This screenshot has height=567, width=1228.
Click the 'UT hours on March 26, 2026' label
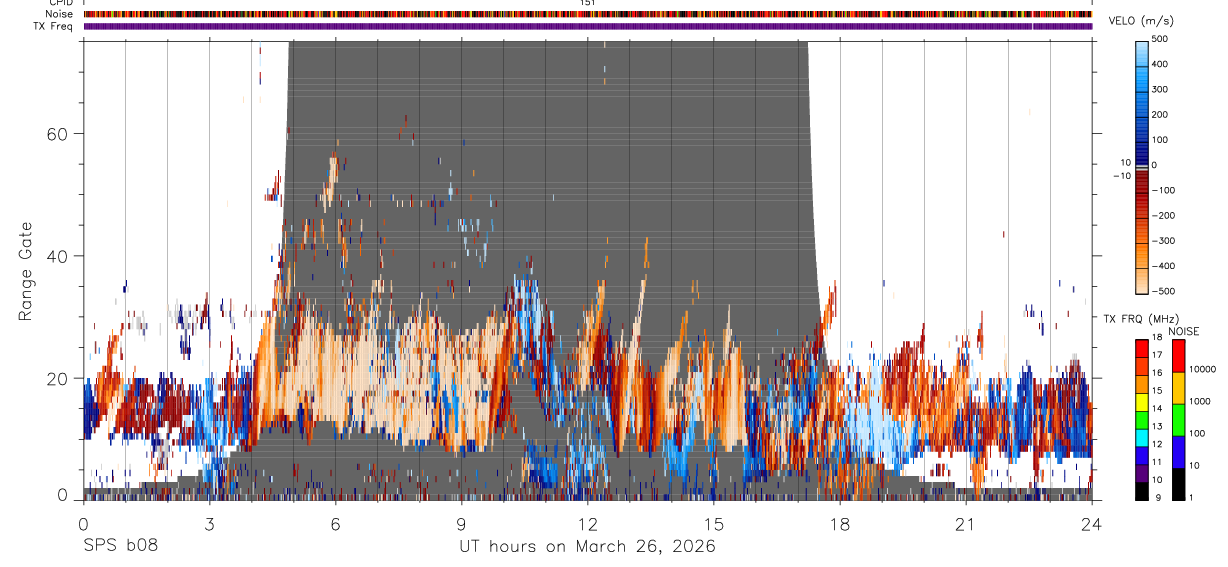point(587,546)
